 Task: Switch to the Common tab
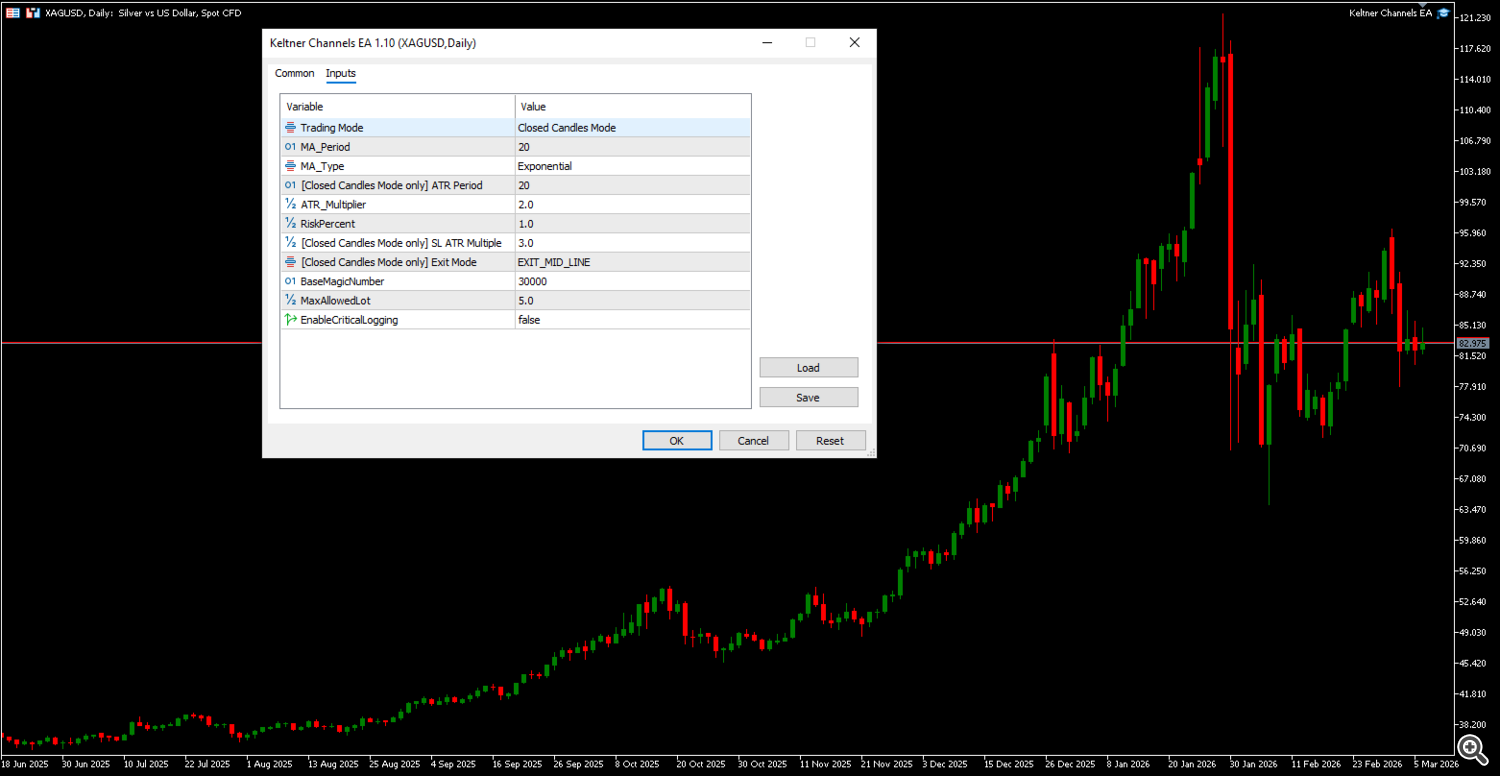294,73
